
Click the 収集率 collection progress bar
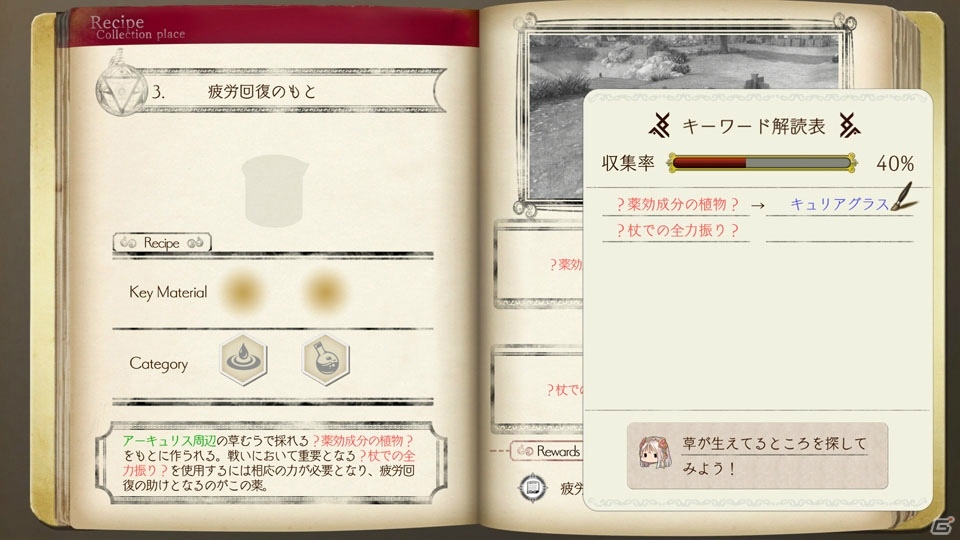point(762,163)
